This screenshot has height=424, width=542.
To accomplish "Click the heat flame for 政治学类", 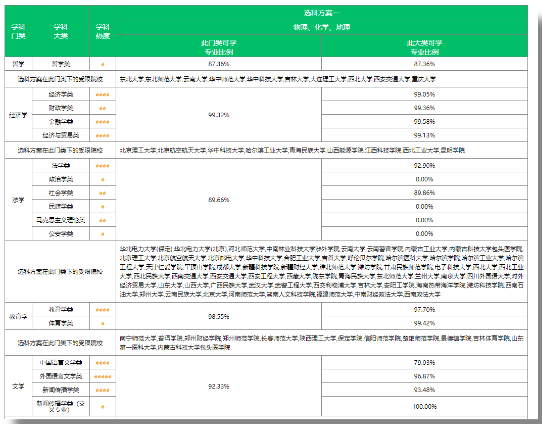I will click(102, 180).
